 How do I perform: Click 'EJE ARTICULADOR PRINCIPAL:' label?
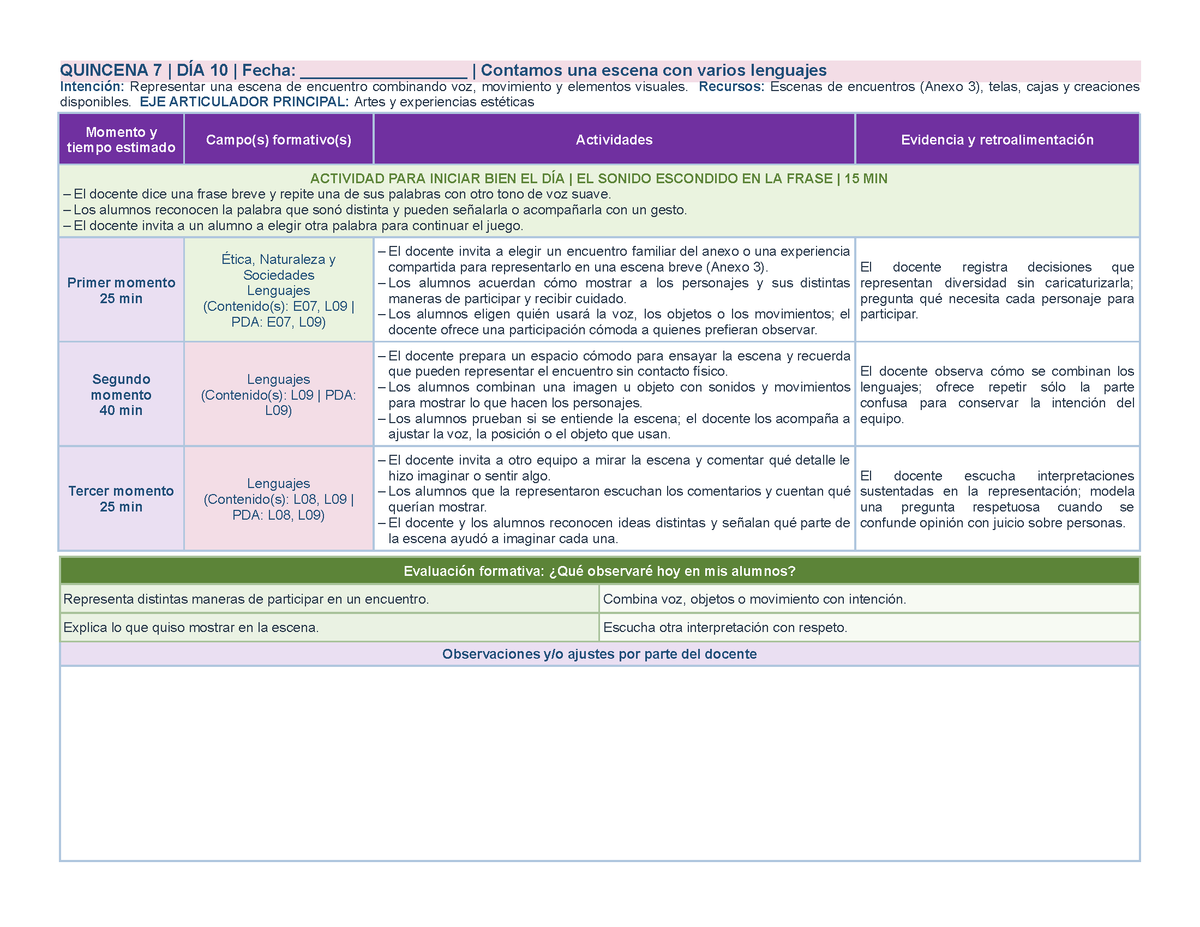(243, 102)
